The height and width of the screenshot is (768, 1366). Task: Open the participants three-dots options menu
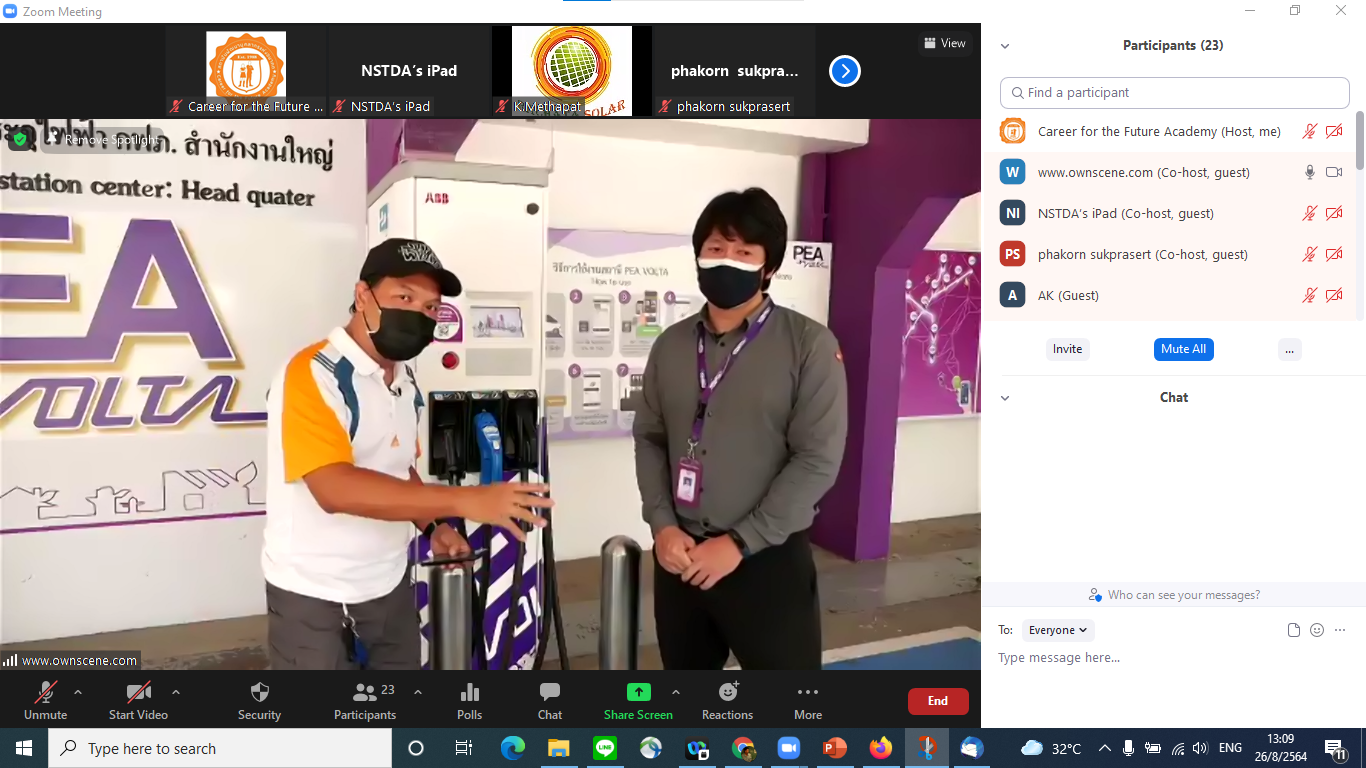[1289, 349]
